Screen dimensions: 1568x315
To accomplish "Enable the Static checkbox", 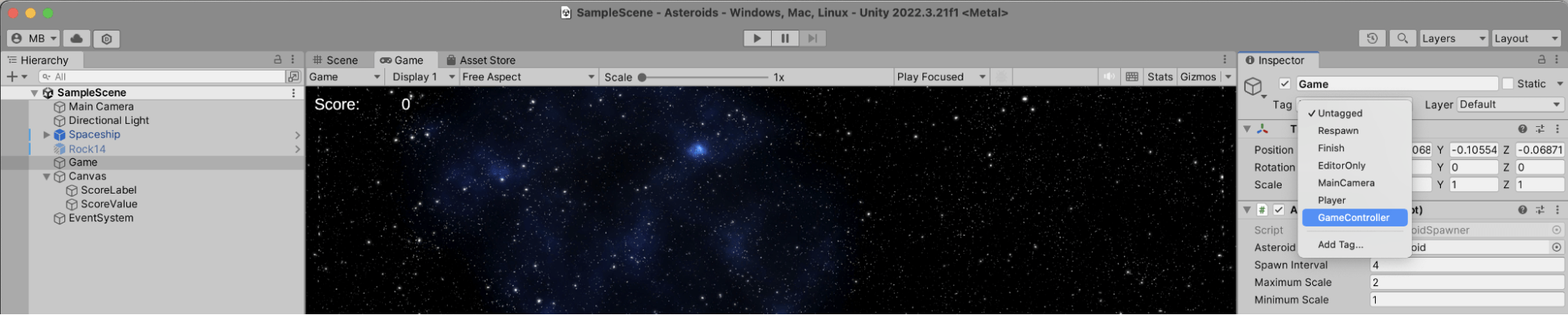I will coord(1508,84).
